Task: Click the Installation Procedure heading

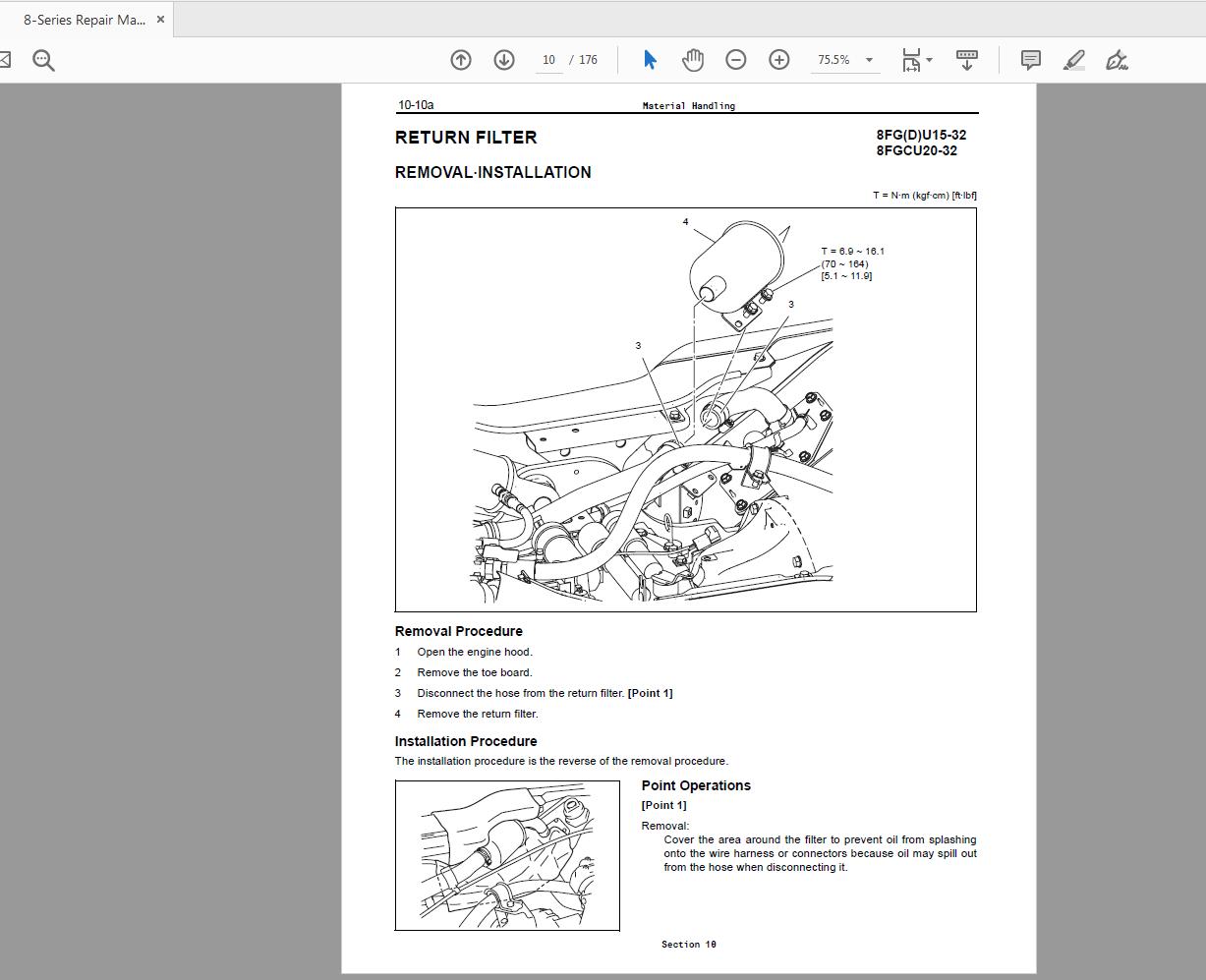Action: (466, 741)
